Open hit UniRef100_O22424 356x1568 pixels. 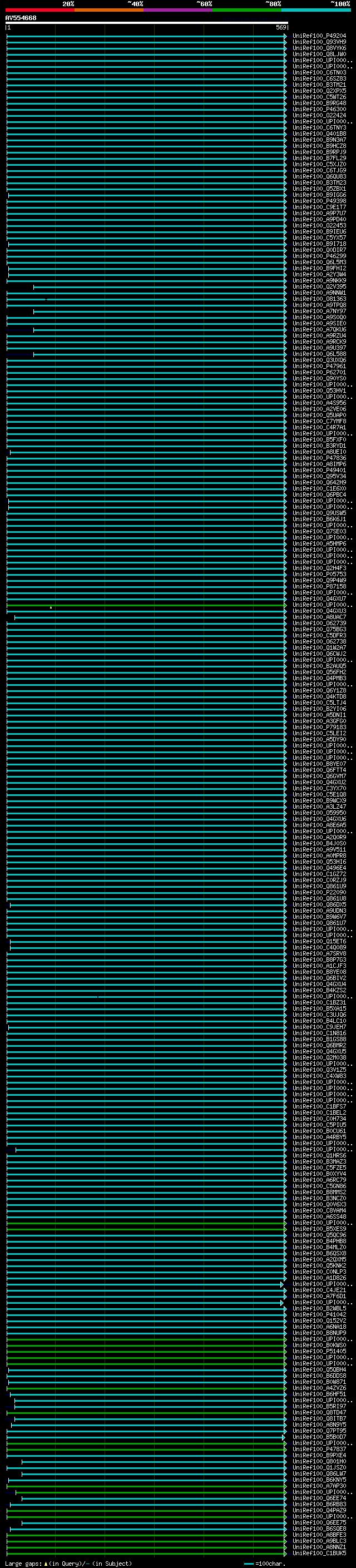pyautogui.click(x=319, y=115)
